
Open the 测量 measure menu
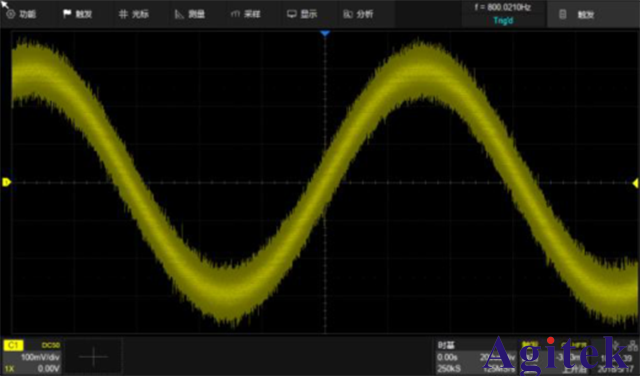click(190, 14)
